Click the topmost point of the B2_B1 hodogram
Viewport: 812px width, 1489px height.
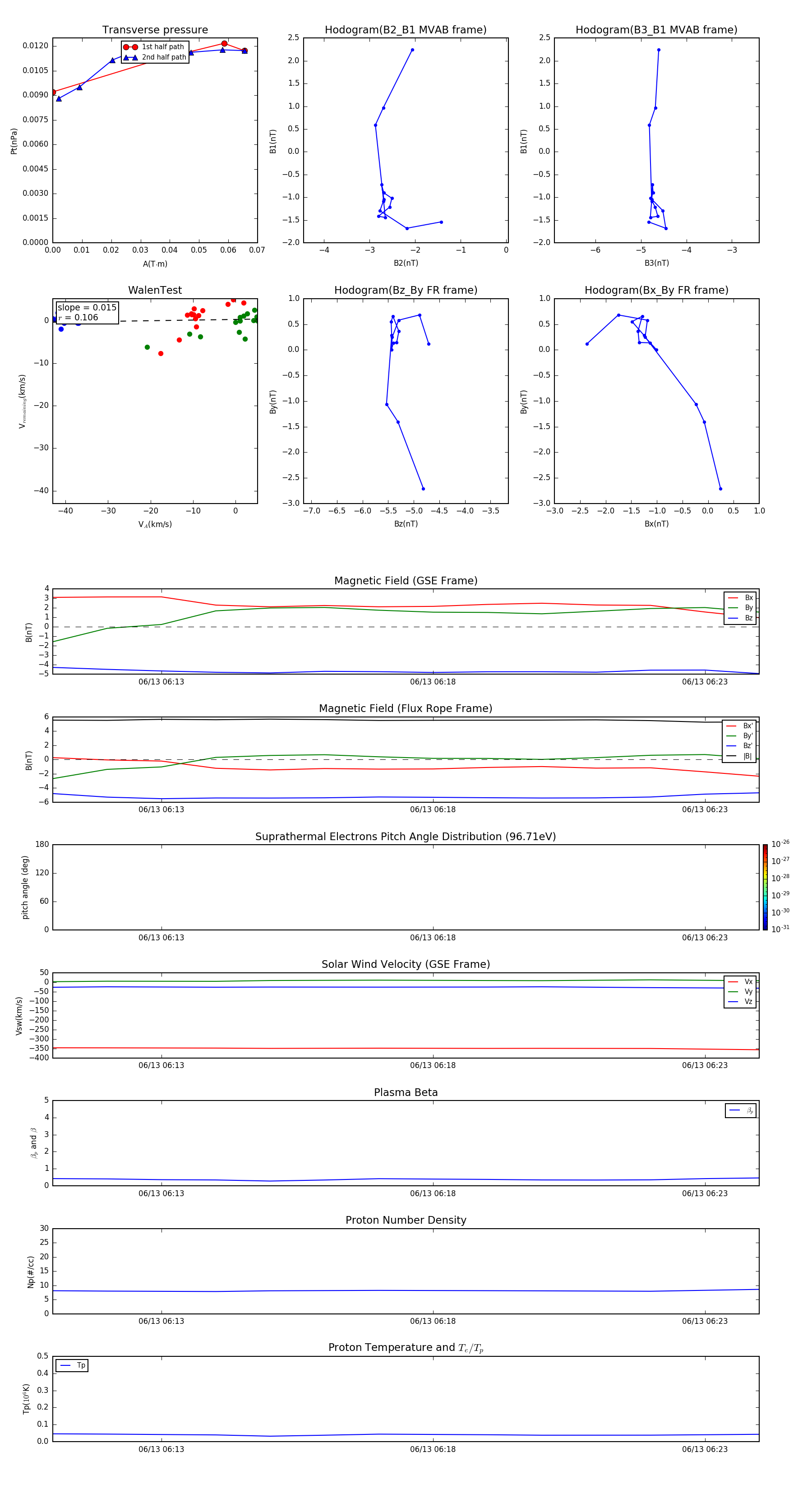[x=412, y=50]
